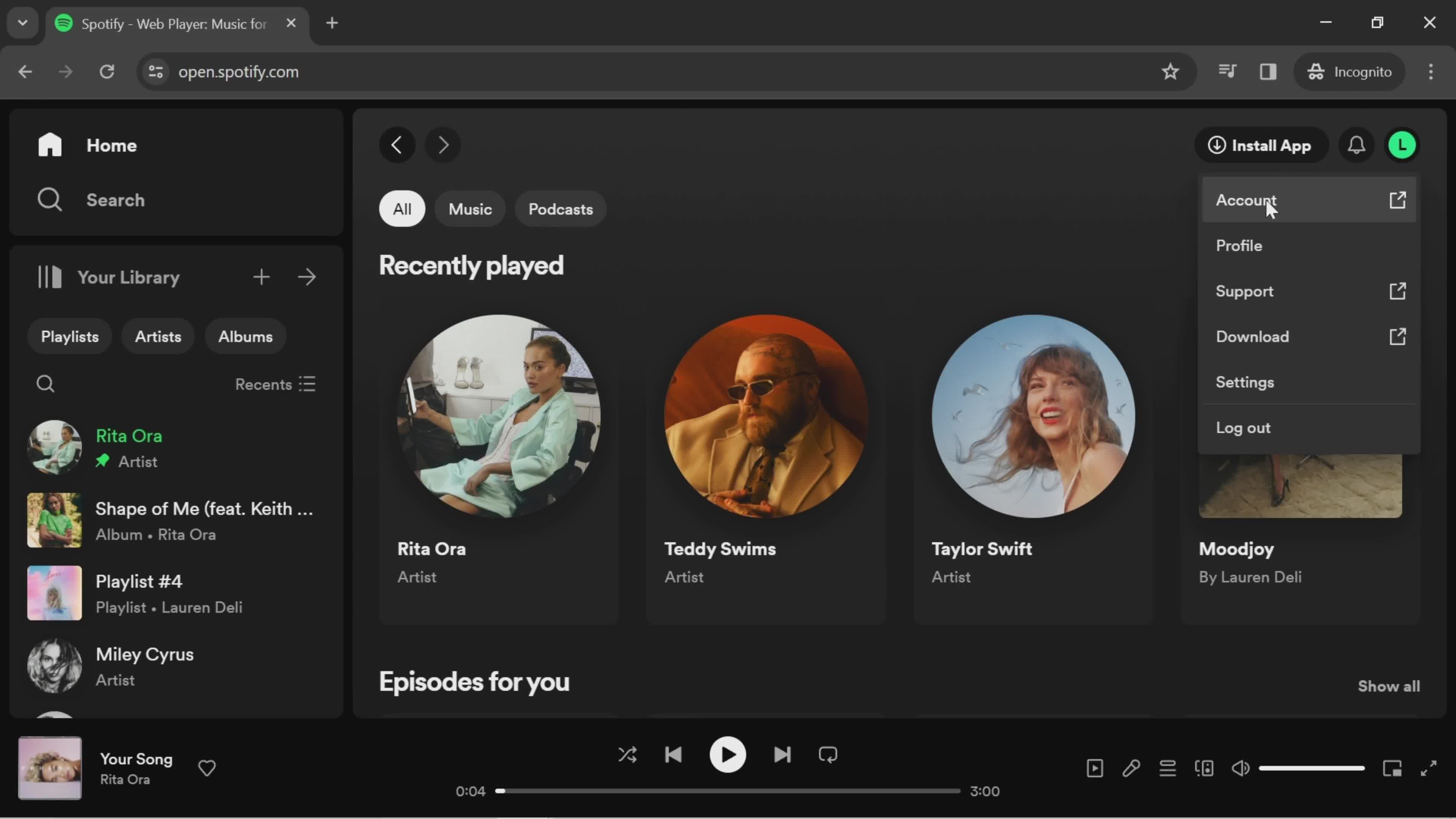The height and width of the screenshot is (819, 1456).
Task: Adjust the volume slider
Action: tap(1312, 768)
